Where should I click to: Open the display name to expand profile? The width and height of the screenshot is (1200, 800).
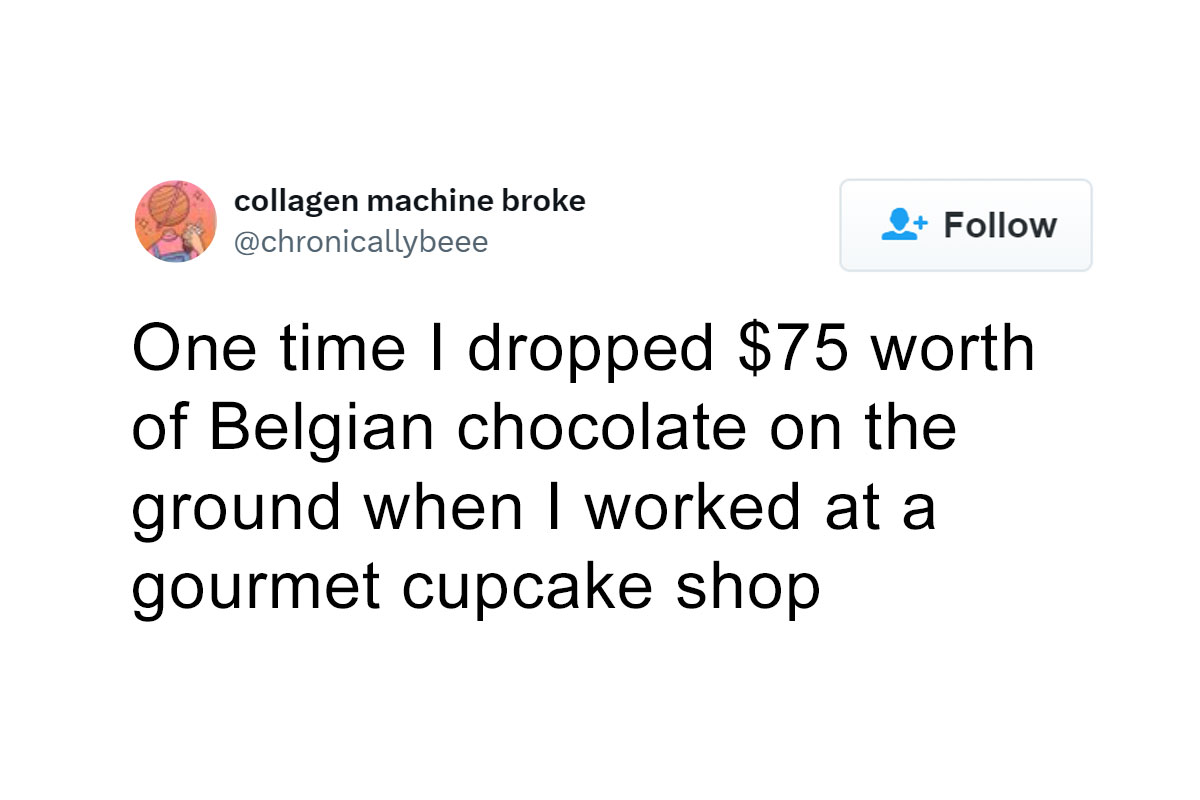[x=411, y=200]
